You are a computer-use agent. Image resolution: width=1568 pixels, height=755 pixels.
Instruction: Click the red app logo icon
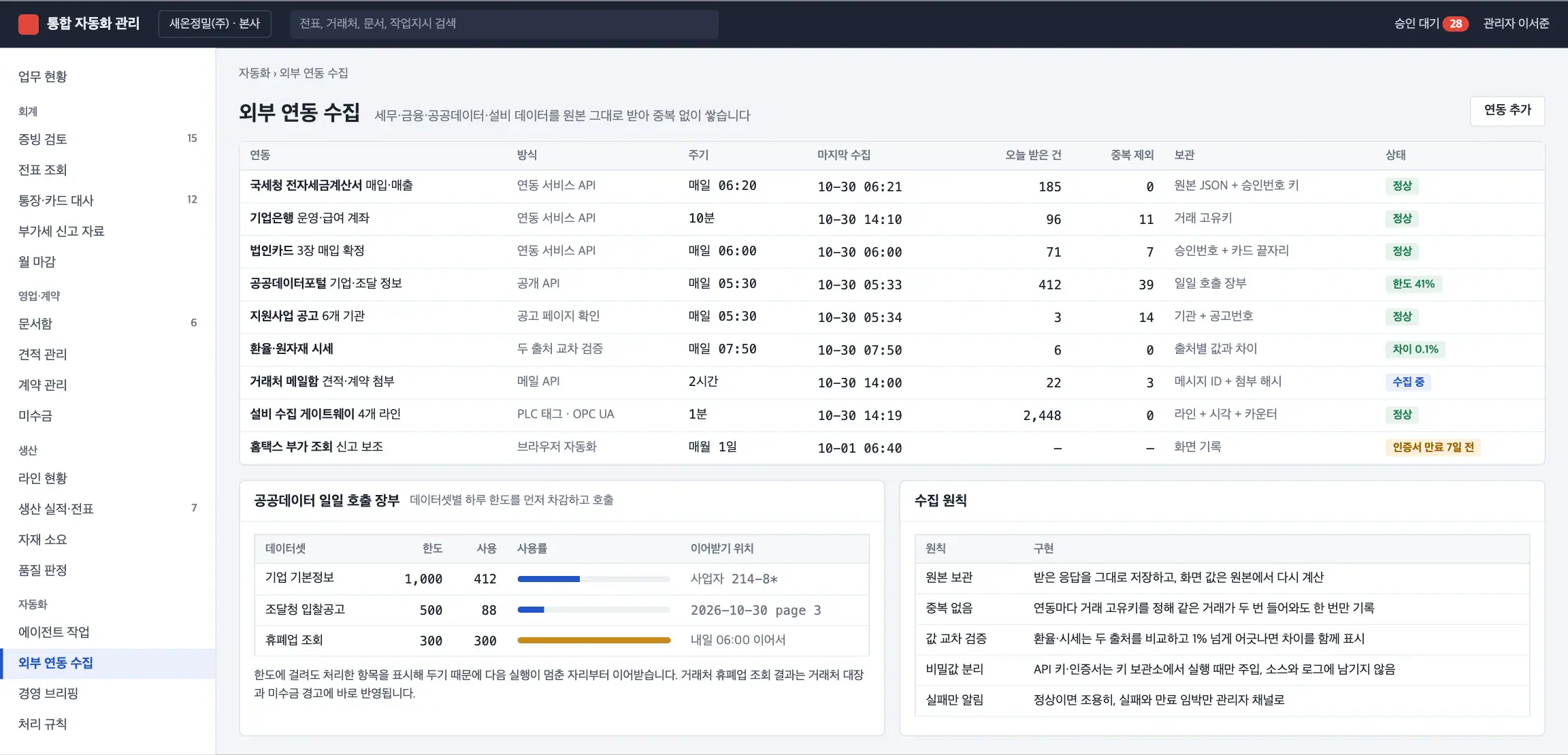[x=28, y=24]
